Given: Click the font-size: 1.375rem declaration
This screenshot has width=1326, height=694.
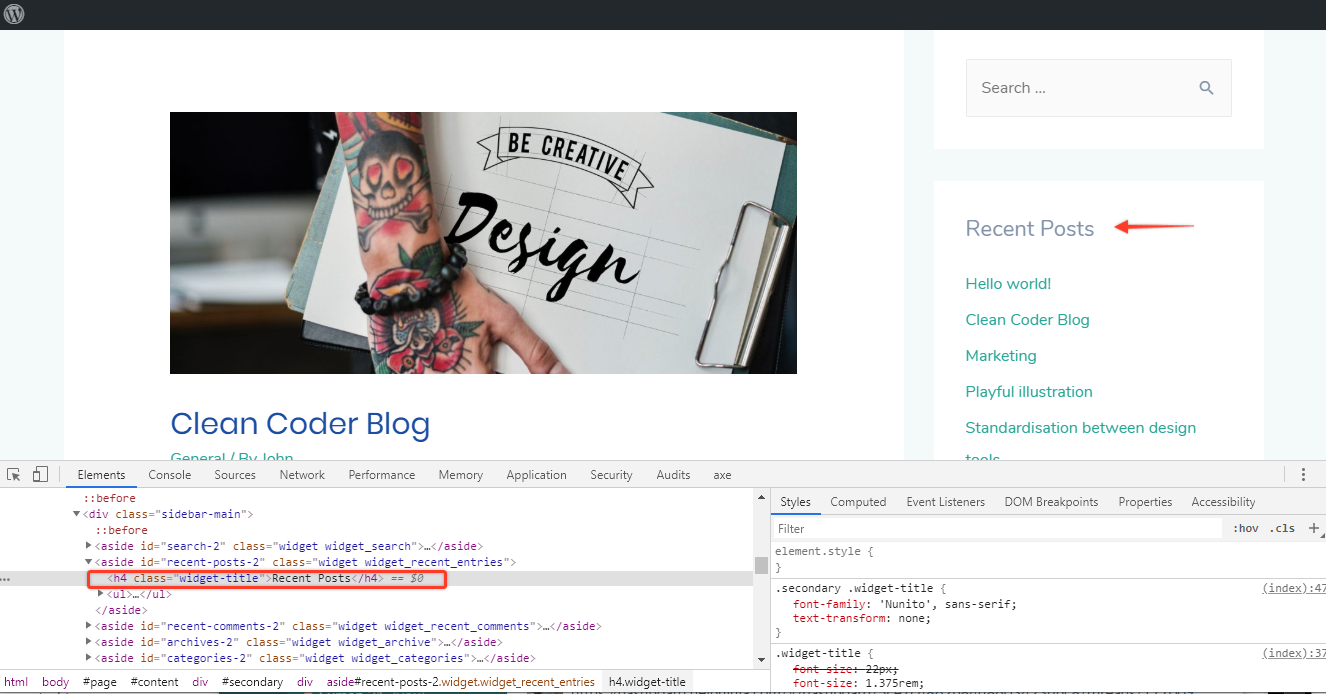Looking at the screenshot, I should [858, 683].
